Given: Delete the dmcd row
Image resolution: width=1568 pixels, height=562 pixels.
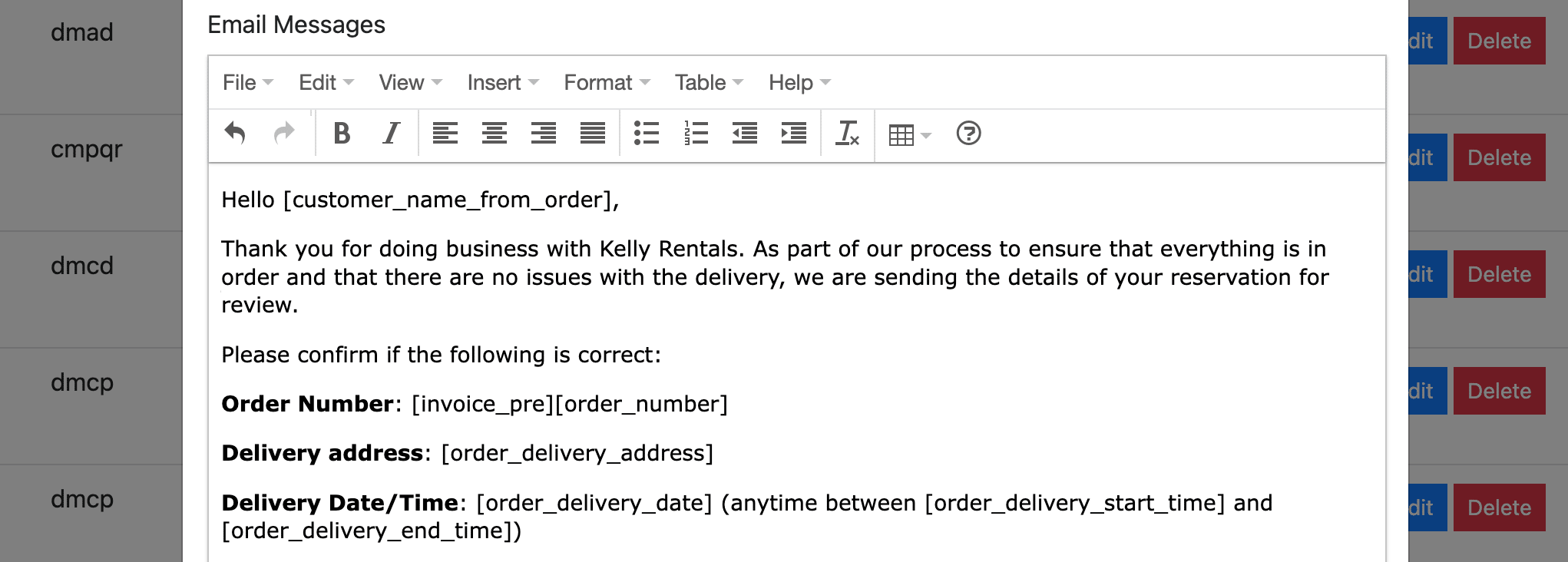Looking at the screenshot, I should [1499, 274].
